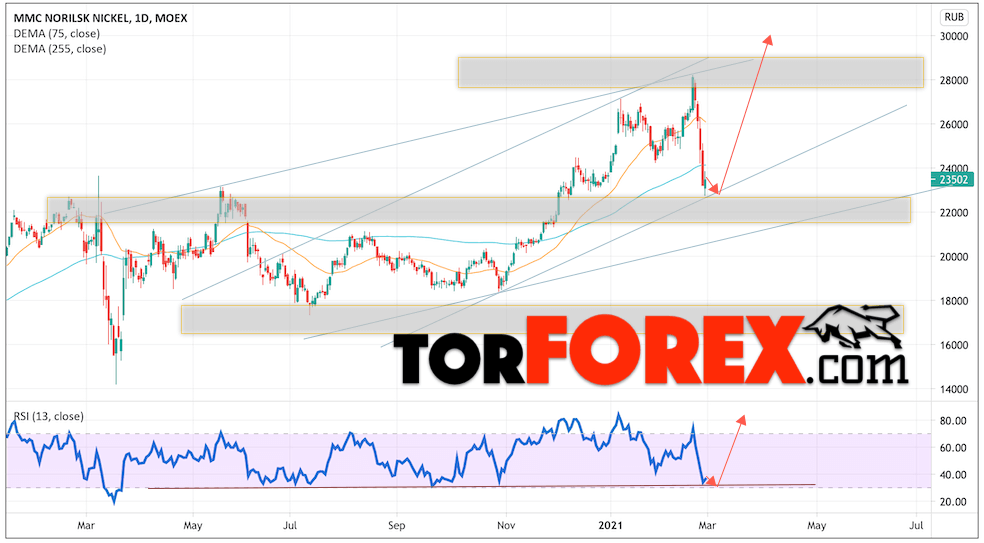The width and height of the screenshot is (984, 543).
Task: Click the Mar 2021 date label
Action: coord(707,525)
